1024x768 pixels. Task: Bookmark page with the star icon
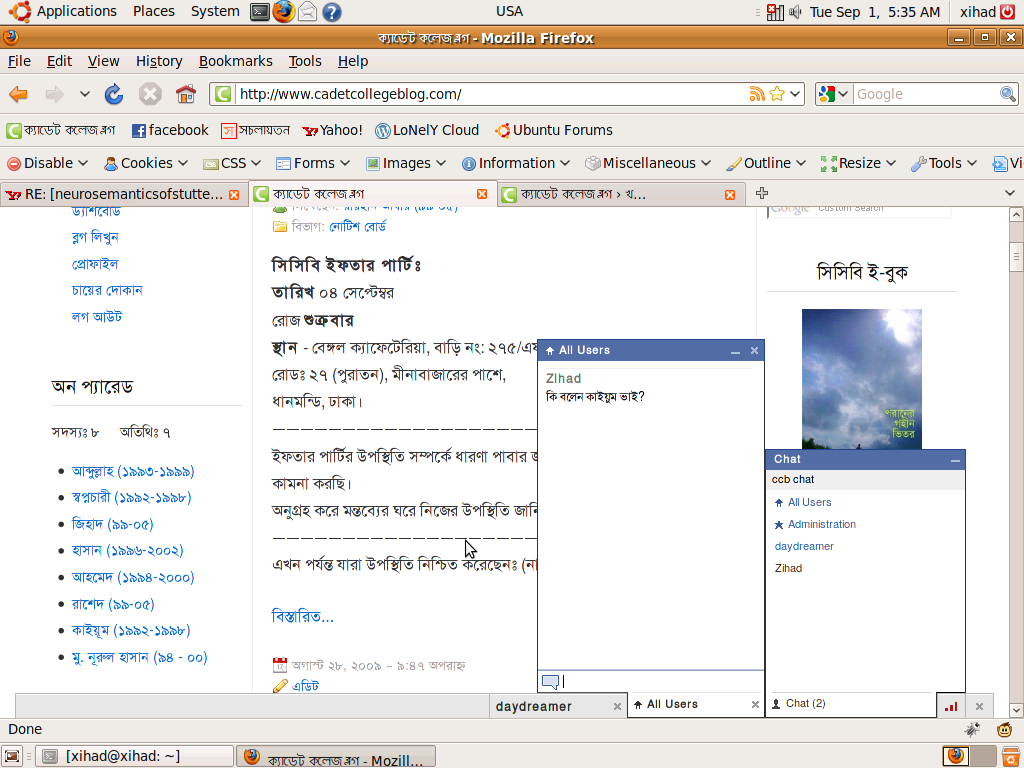[x=776, y=94]
